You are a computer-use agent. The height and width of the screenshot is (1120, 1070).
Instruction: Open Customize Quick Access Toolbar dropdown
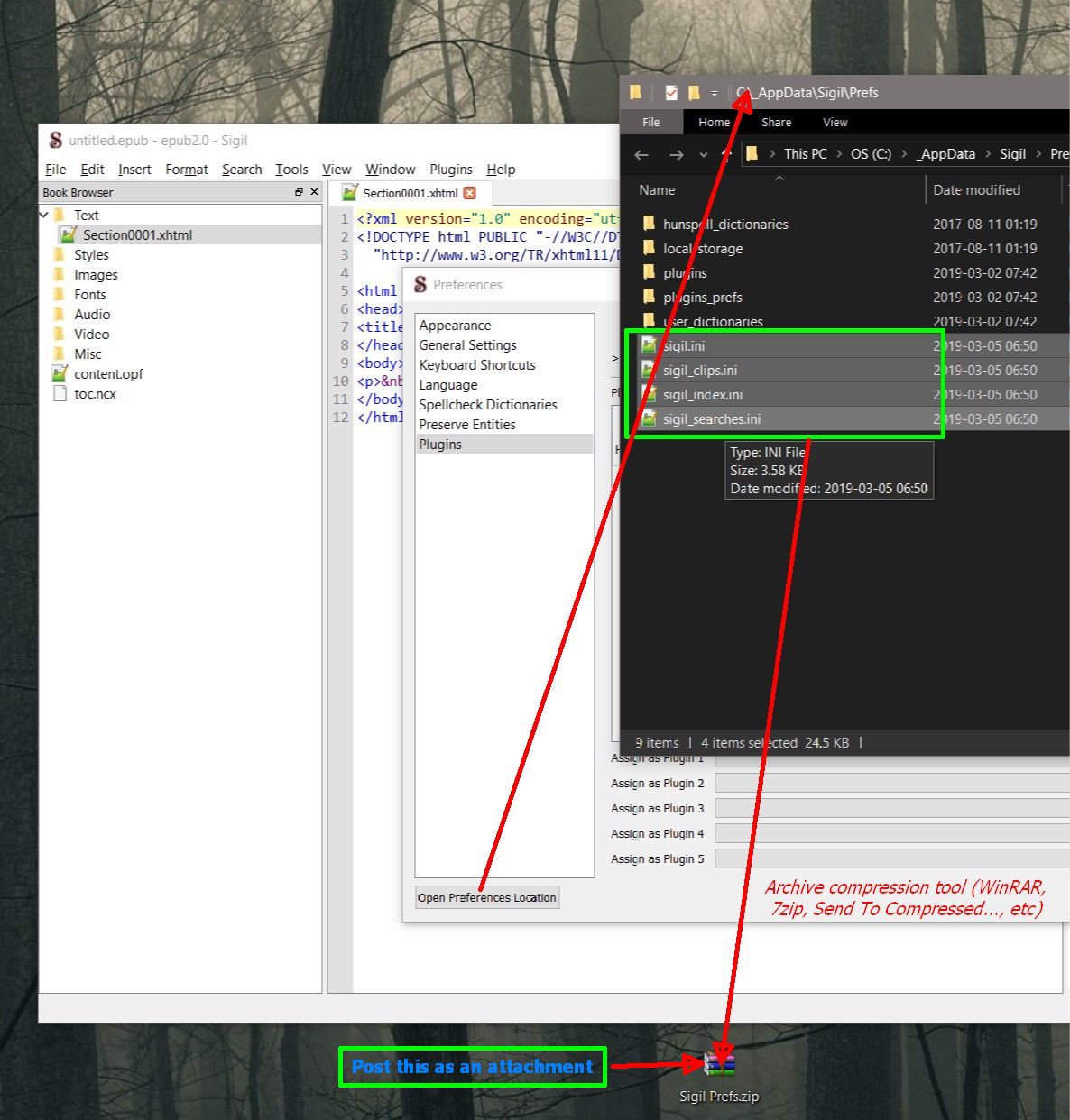pos(714,93)
